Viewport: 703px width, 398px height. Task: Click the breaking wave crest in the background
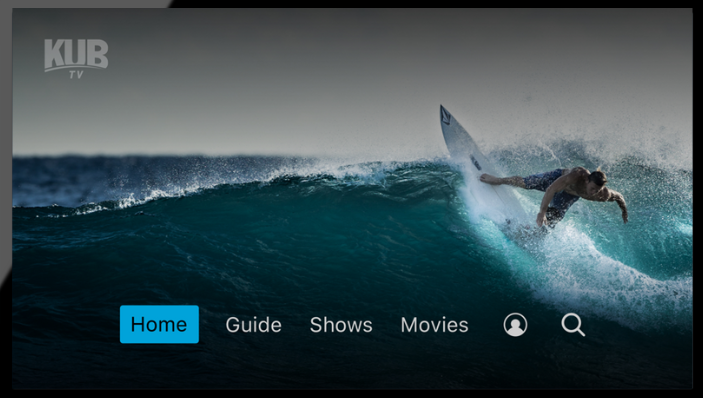[269, 179]
